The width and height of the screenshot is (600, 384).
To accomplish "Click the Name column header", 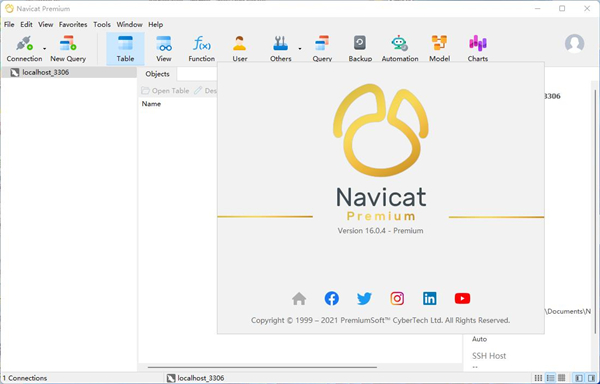I will tap(151, 104).
